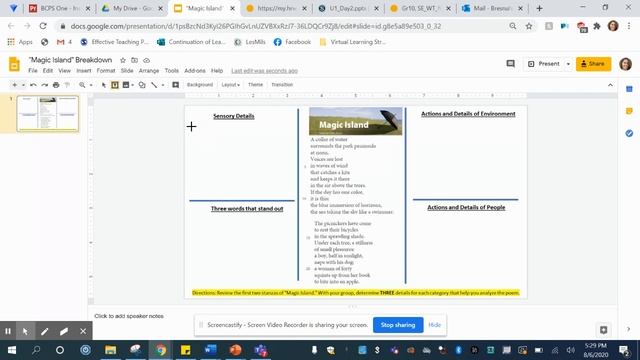The width and height of the screenshot is (640, 360).
Task: Click the Insert image icon
Action: 126,85
